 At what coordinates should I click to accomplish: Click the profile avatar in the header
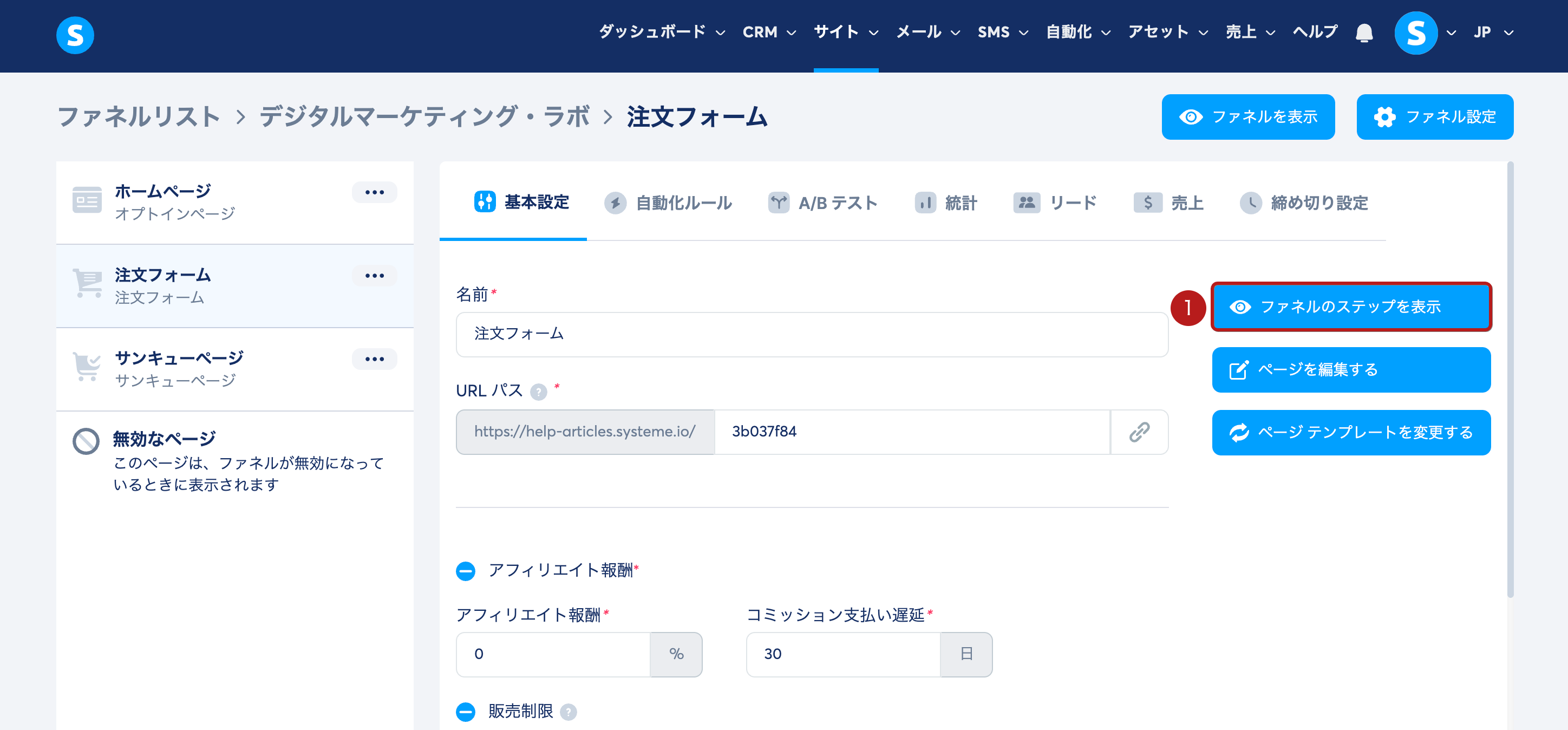coord(1416,33)
